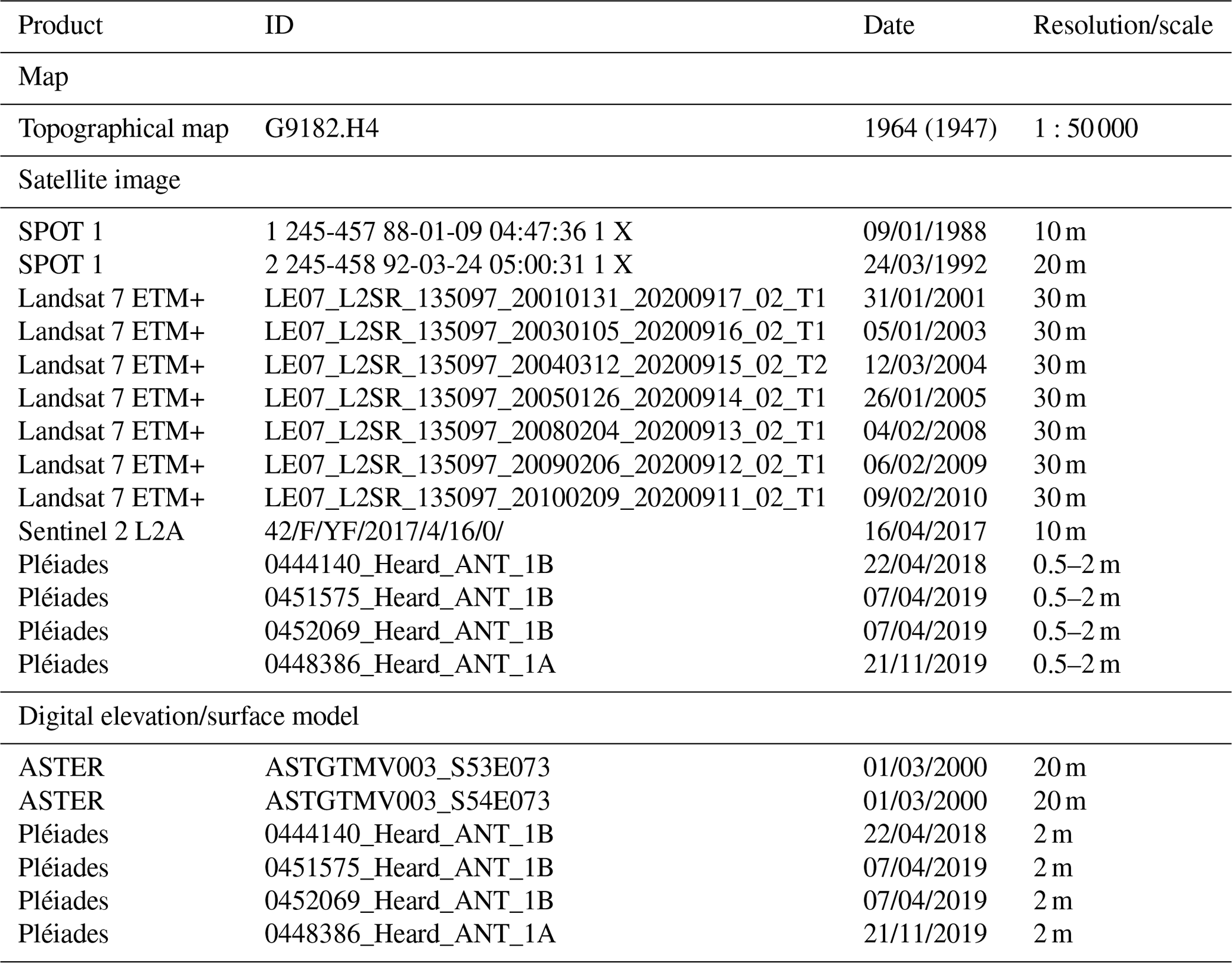The height and width of the screenshot is (963, 1232).
Task: Click the Sentinel 2 L2A product cell
Action: click(101, 531)
